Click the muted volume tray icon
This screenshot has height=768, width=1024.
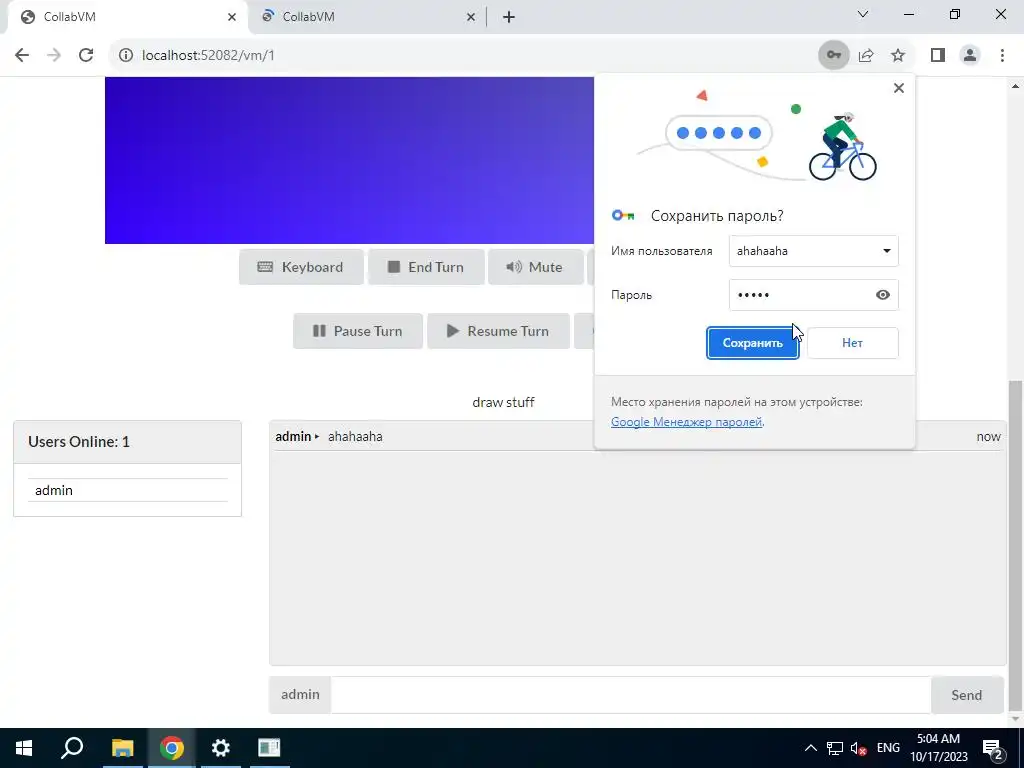[859, 748]
